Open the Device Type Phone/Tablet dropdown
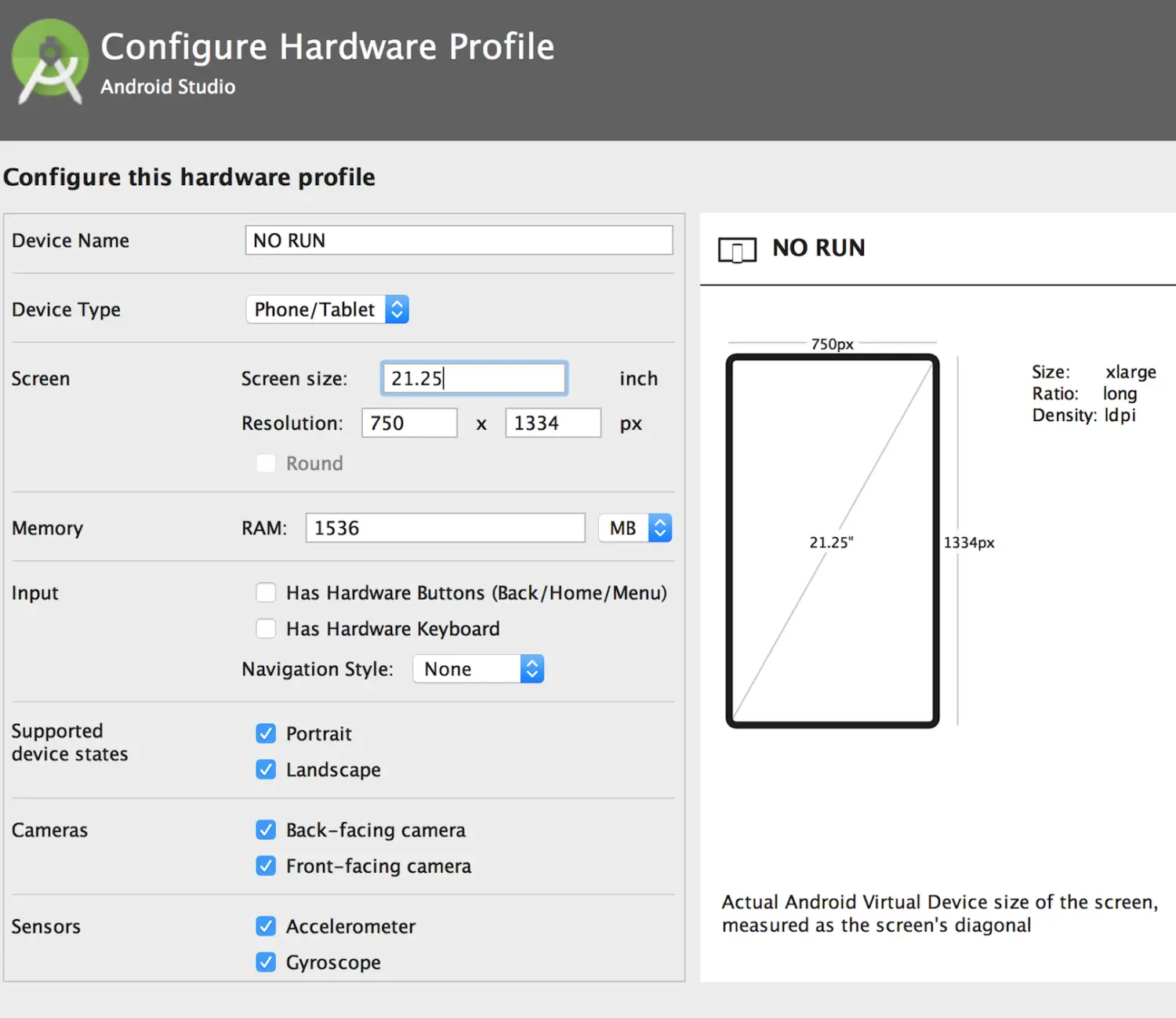 328,309
